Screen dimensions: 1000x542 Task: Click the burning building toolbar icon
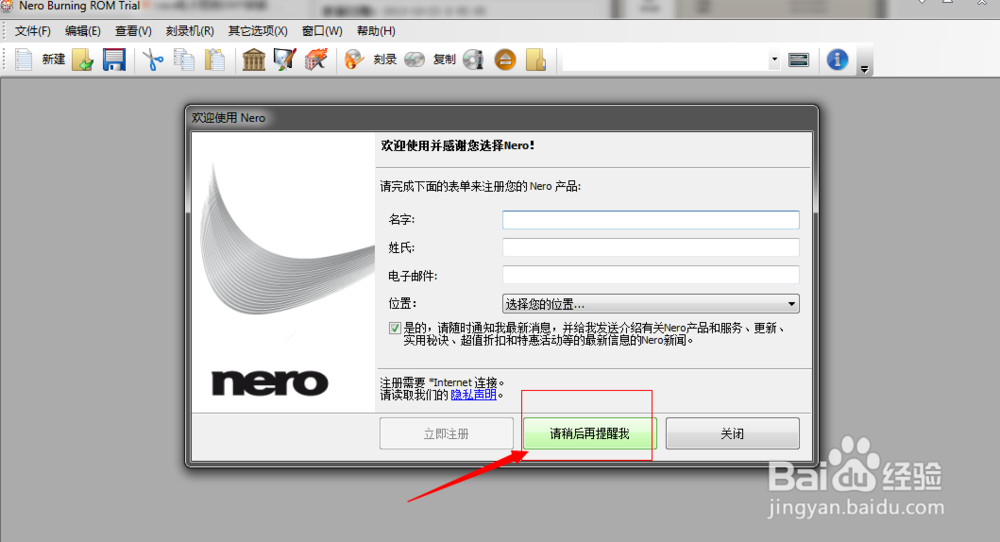coord(316,60)
